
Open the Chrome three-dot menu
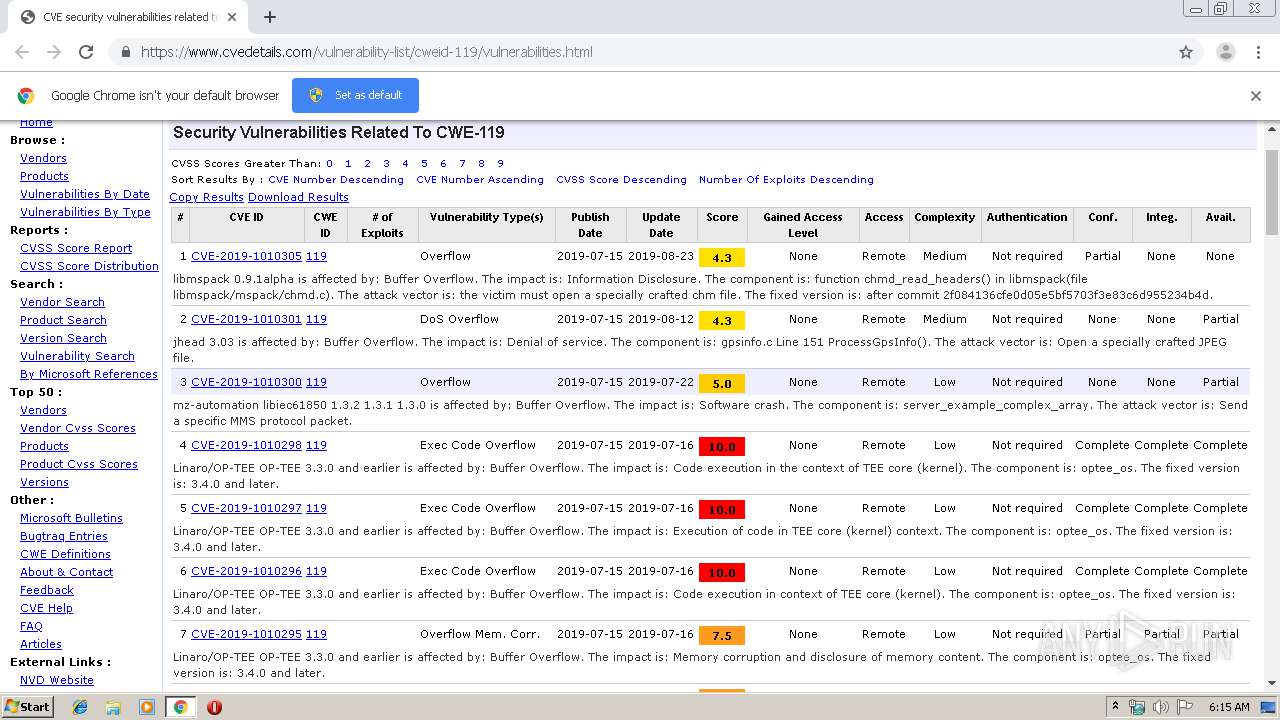click(x=1258, y=52)
